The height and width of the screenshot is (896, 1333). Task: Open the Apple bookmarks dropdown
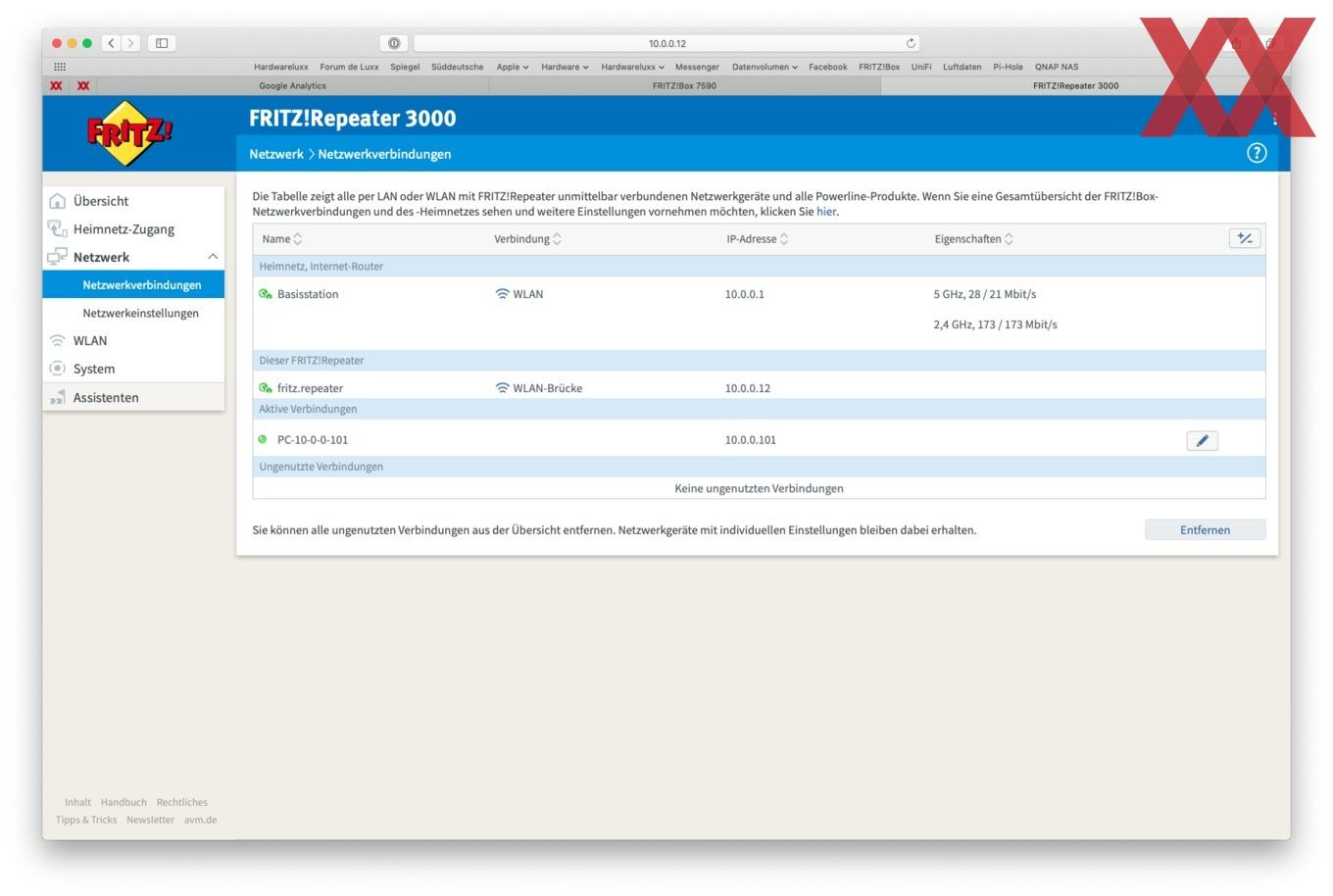(512, 67)
